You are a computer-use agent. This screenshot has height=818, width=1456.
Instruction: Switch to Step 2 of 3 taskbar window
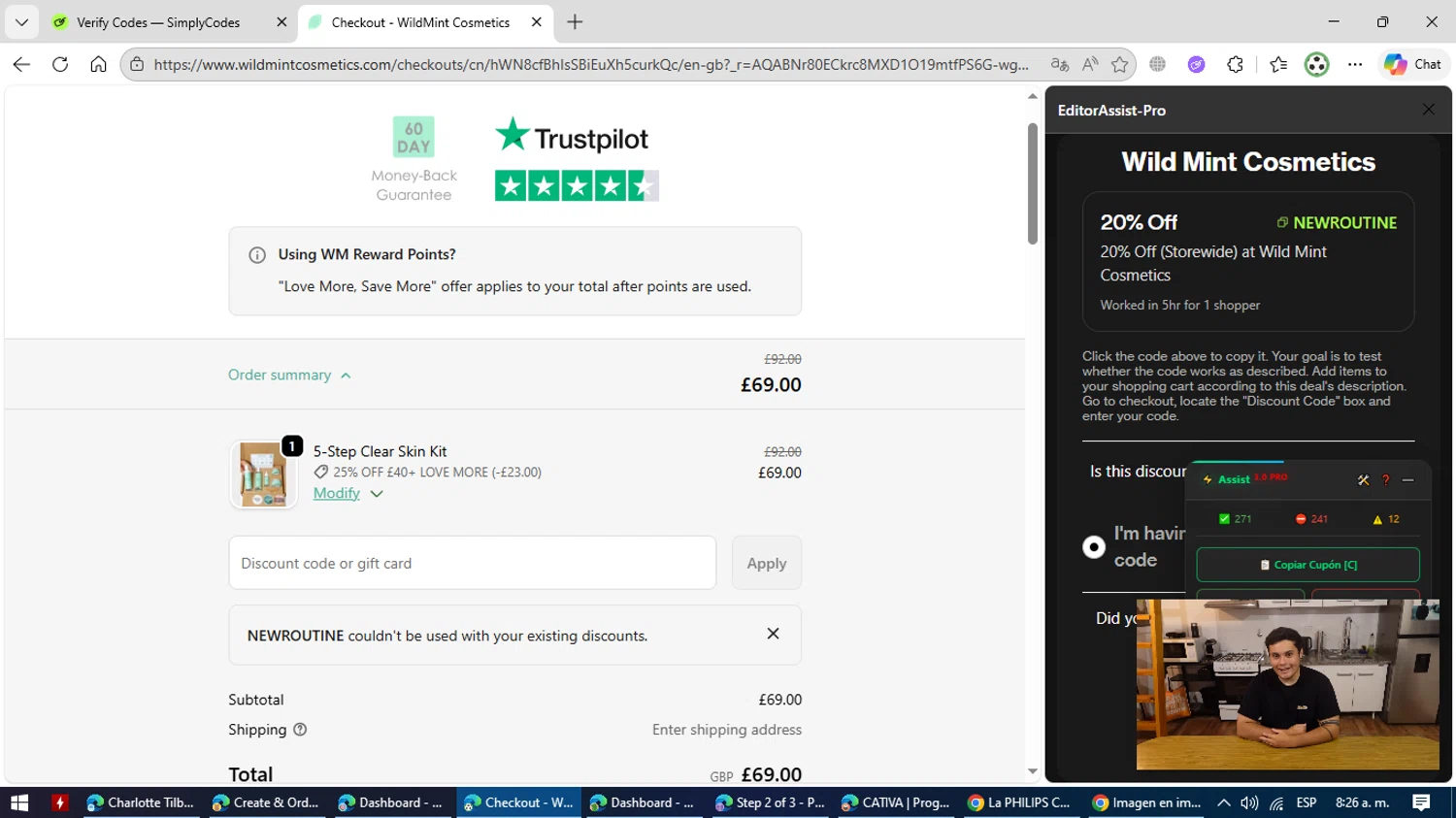pyautogui.click(x=770, y=802)
